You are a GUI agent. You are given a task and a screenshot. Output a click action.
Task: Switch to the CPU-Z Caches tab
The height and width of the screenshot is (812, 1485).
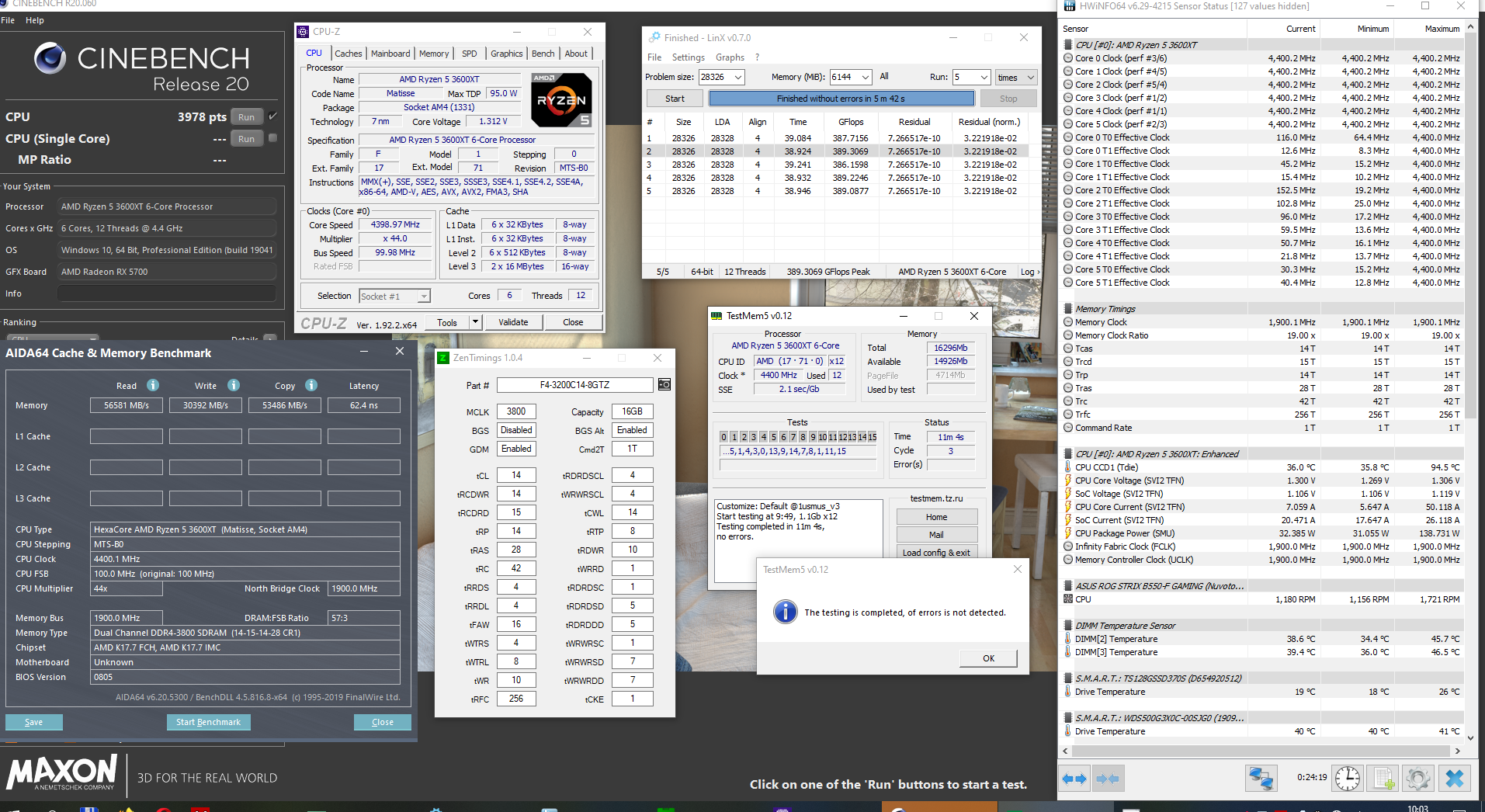tap(348, 54)
